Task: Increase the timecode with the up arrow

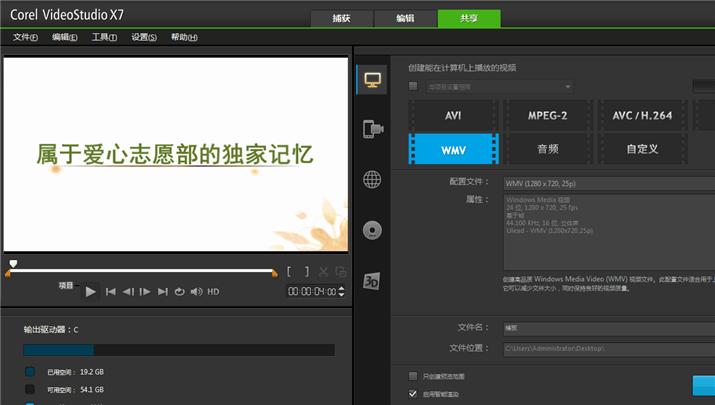Action: (341, 288)
